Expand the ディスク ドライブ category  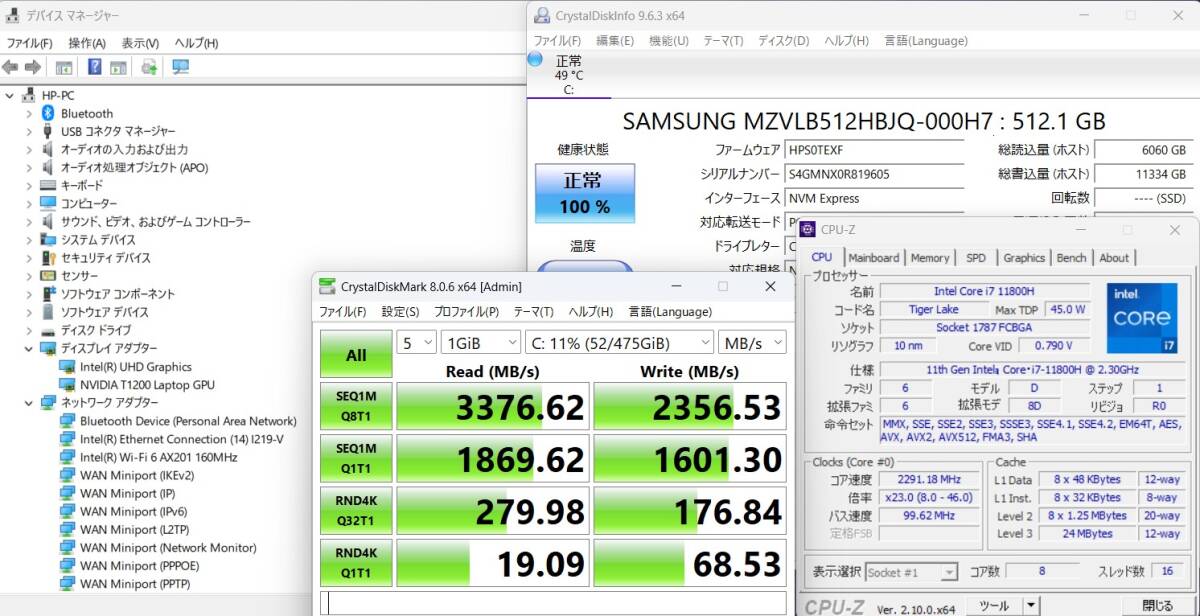pos(29,330)
